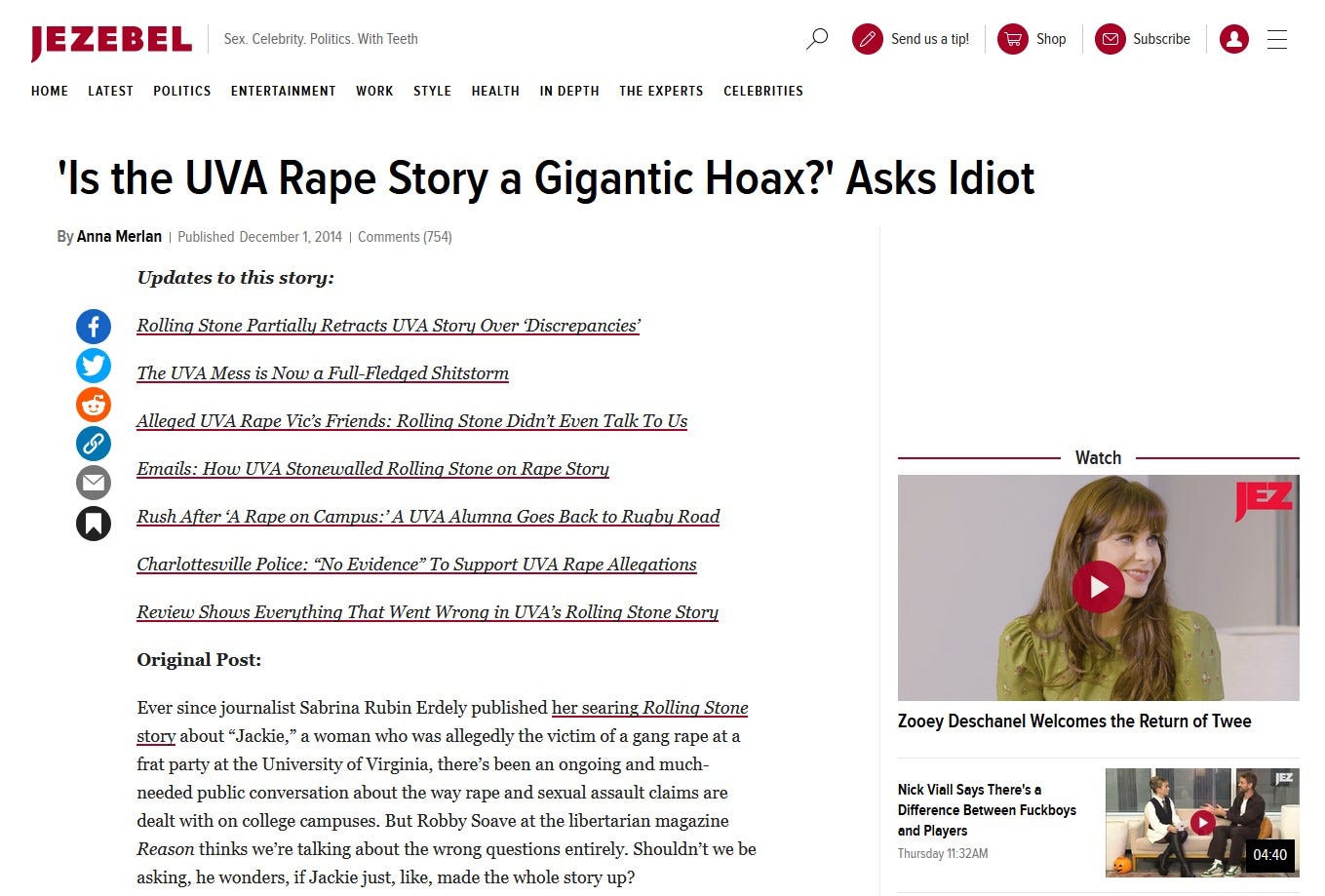Screen dimensions: 1325x896
Task: Share article on Twitter
Action: pos(94,366)
